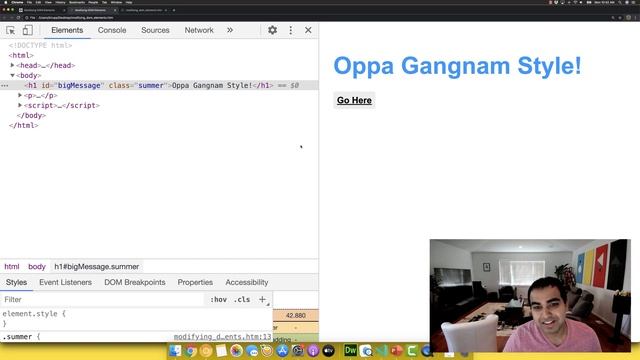
Task: Open Podcasts app from the Dock
Action: click(x=313, y=351)
